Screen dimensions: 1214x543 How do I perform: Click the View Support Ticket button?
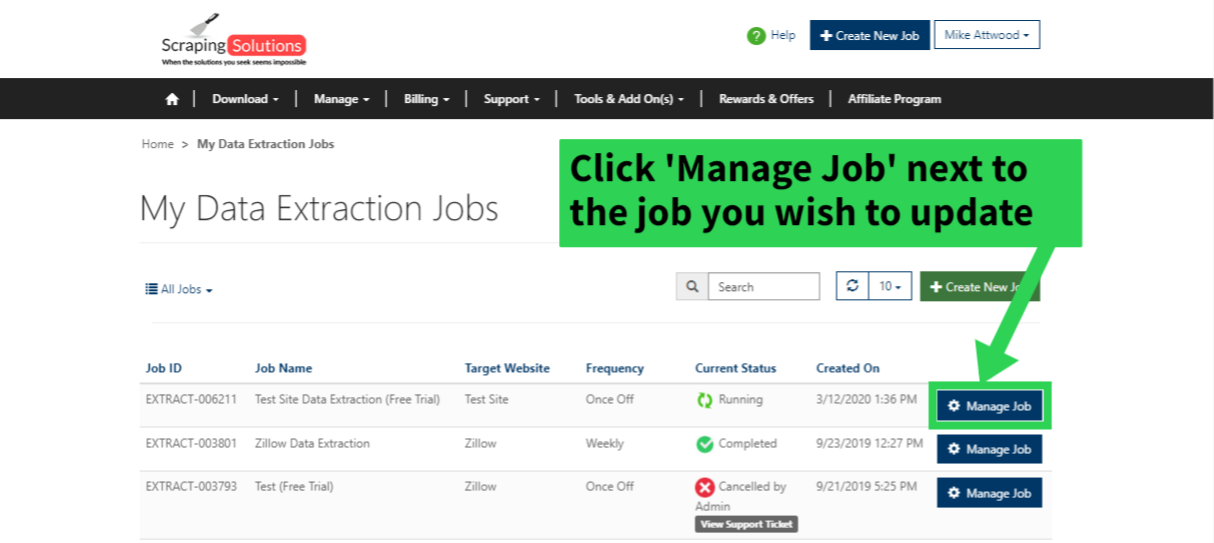point(746,524)
